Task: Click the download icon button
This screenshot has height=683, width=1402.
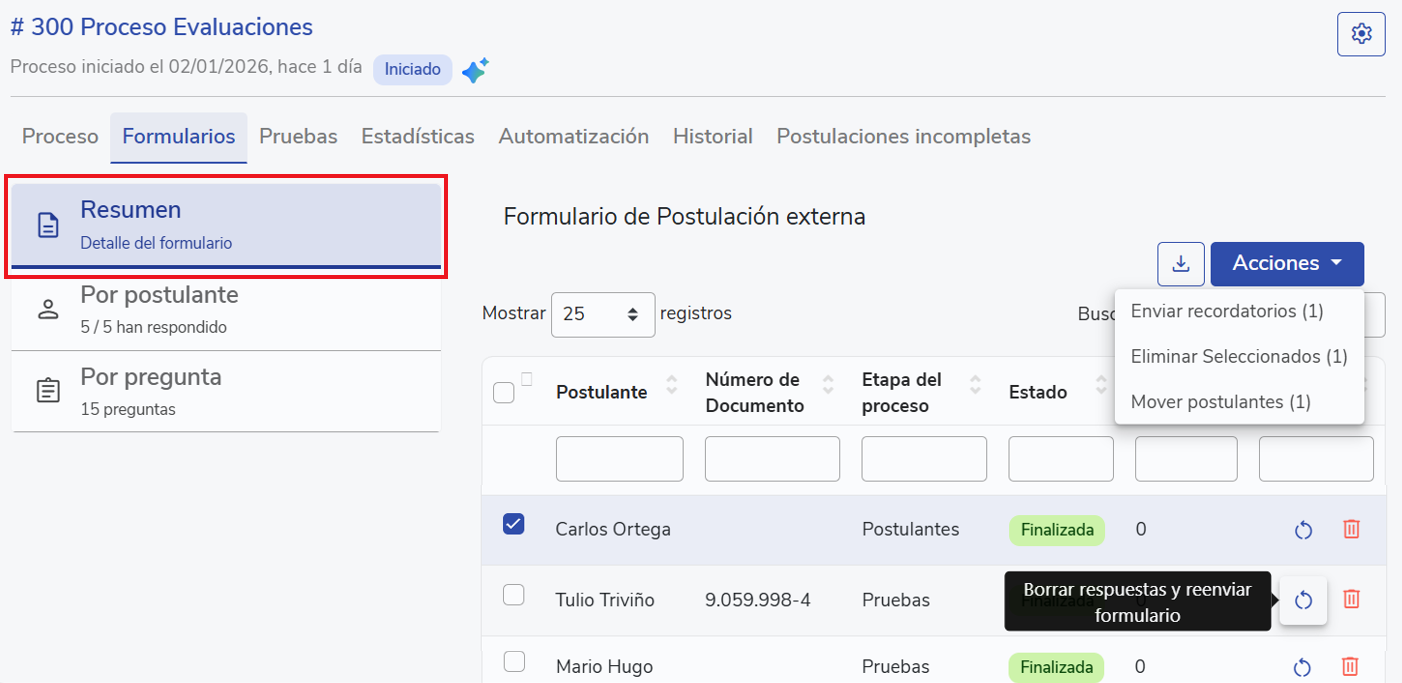Action: (x=1181, y=264)
